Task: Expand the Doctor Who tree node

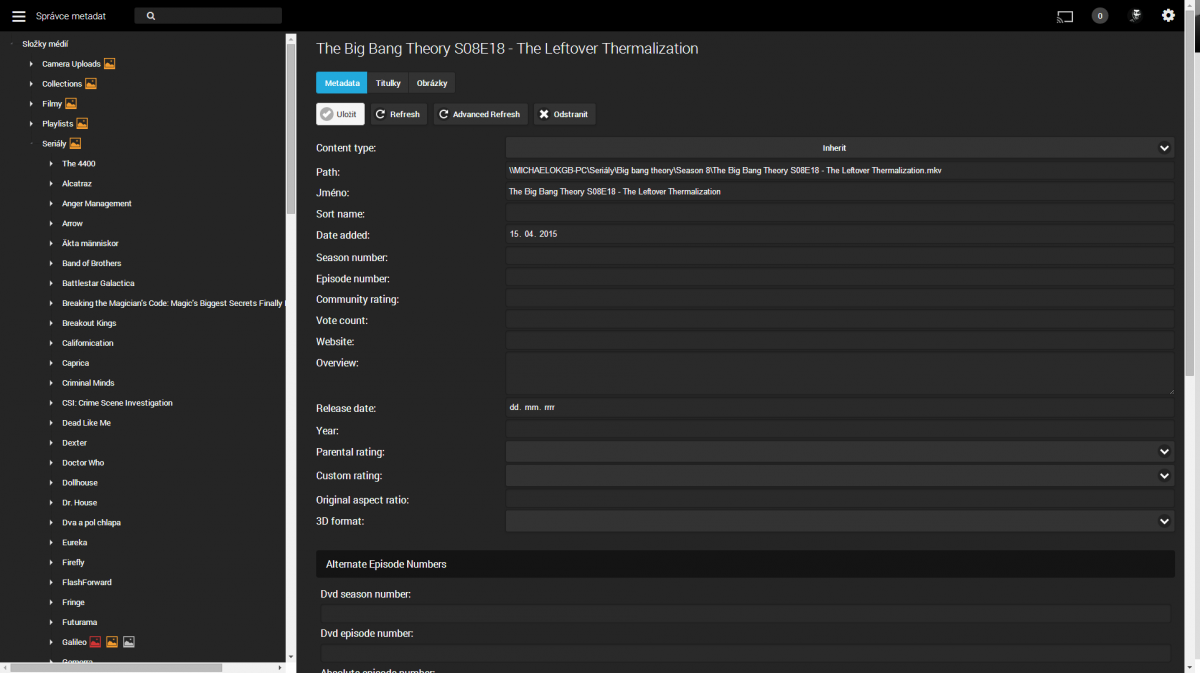Action: [x=52, y=463]
